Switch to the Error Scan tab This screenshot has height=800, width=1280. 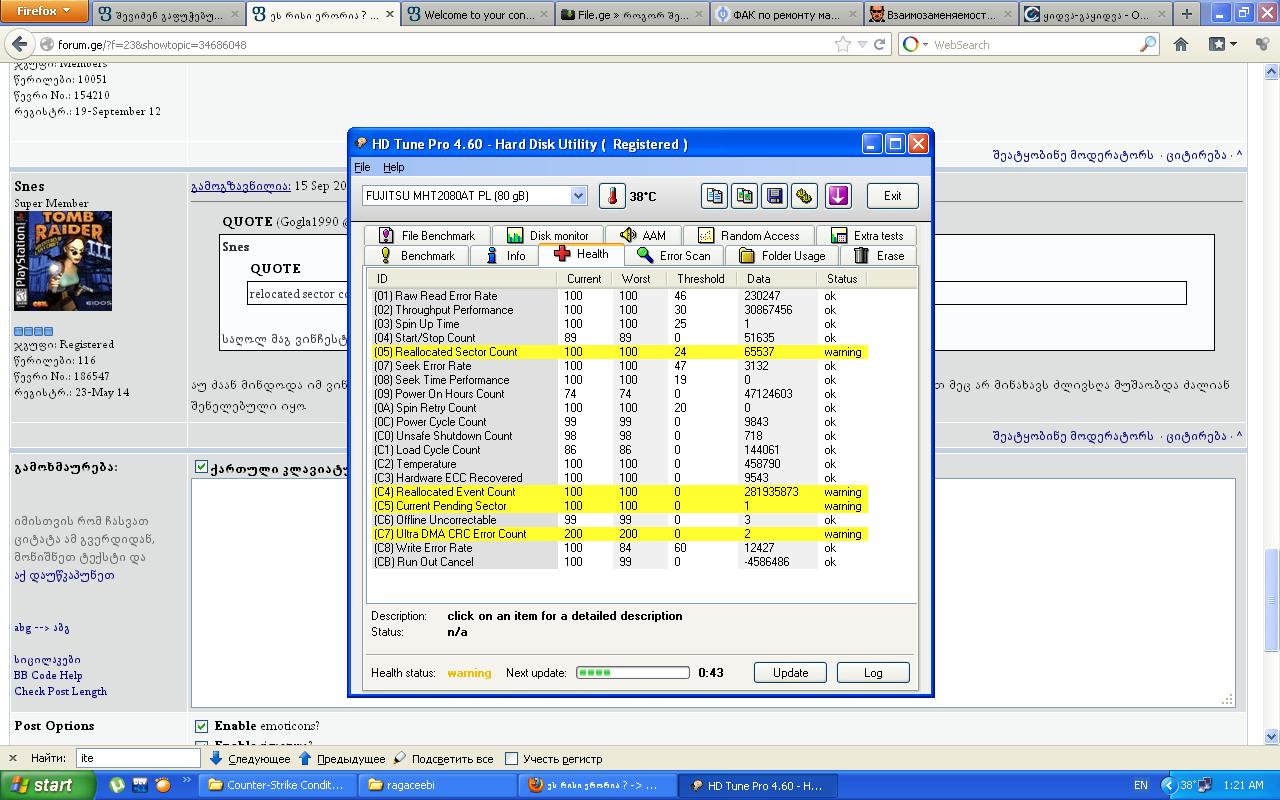[x=674, y=256]
